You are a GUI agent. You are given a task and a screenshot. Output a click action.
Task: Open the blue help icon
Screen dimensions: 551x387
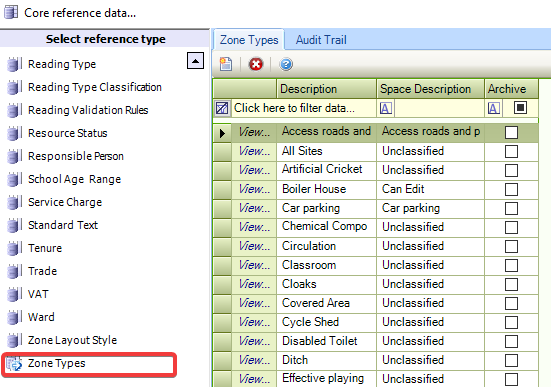click(286, 64)
